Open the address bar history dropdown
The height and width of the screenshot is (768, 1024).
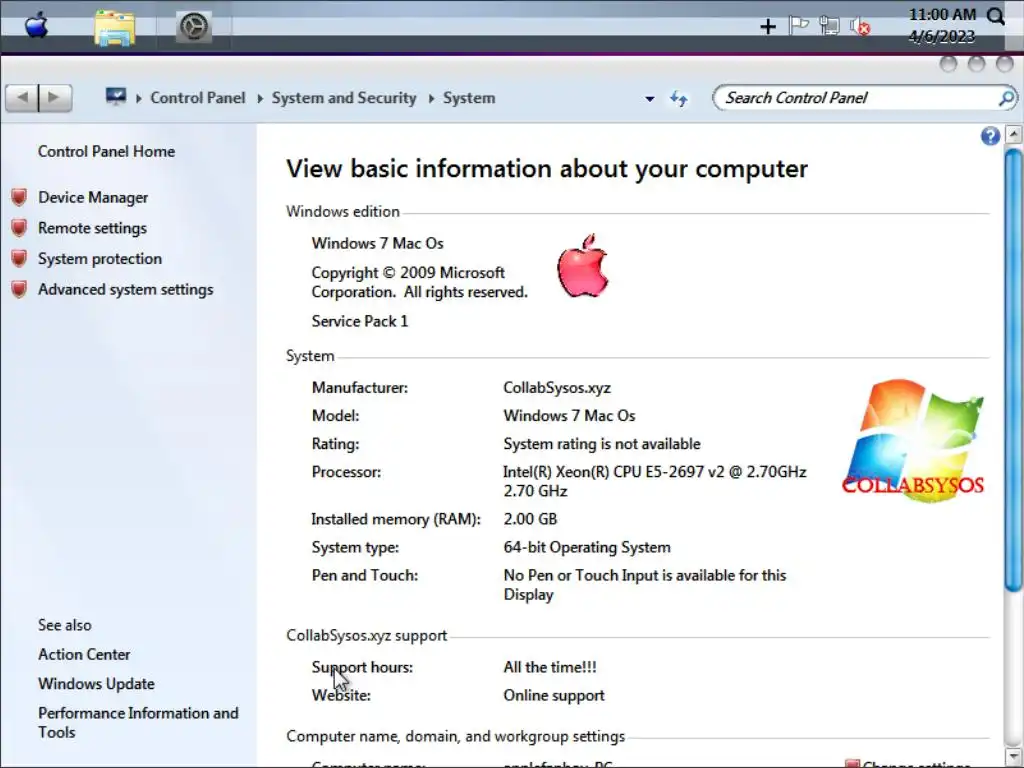(x=650, y=99)
